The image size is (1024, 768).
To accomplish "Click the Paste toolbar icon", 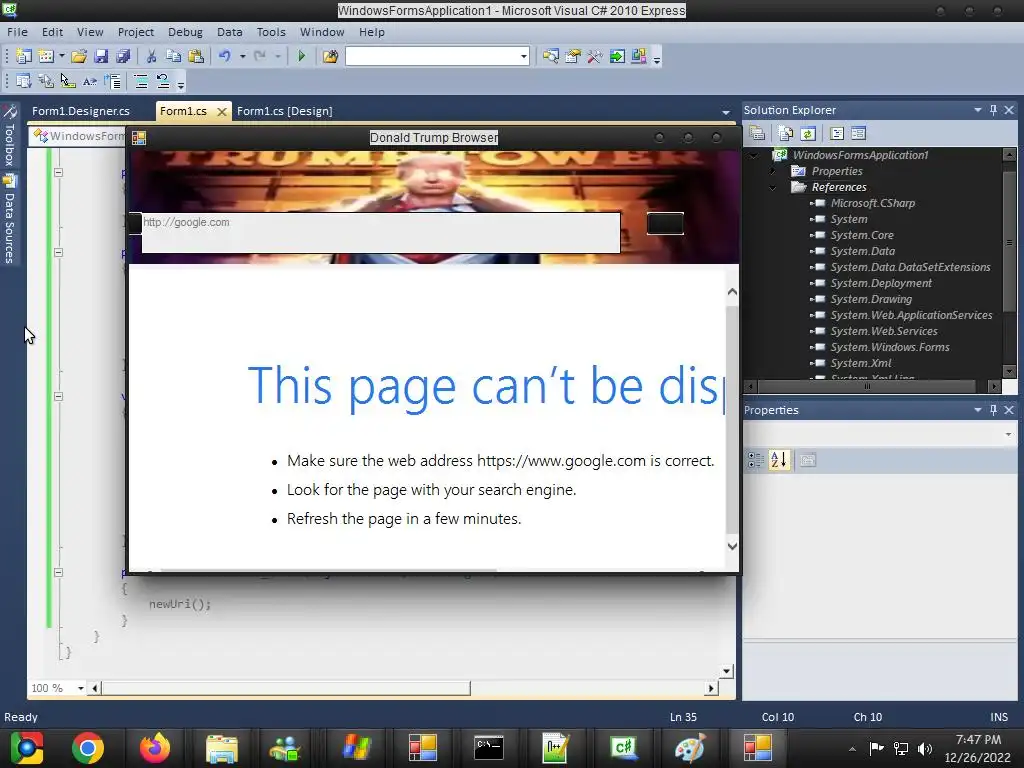I will pyautogui.click(x=195, y=57).
